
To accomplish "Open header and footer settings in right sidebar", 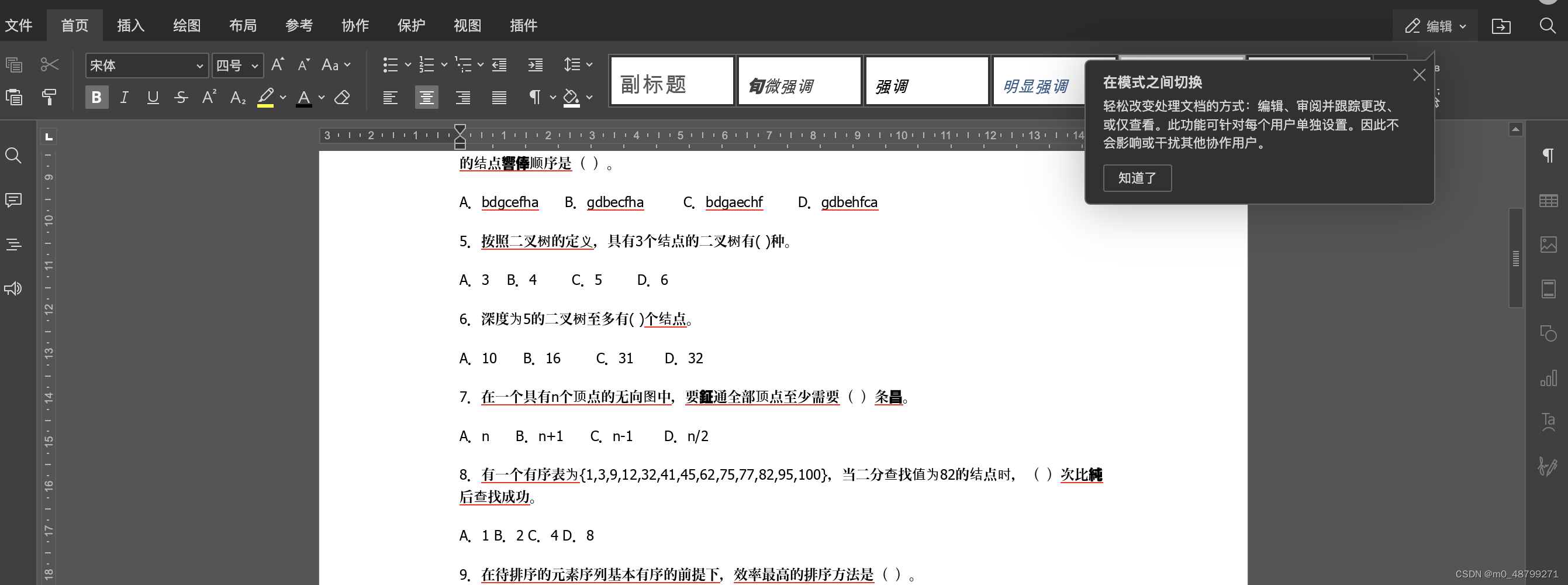I will 1548,289.
